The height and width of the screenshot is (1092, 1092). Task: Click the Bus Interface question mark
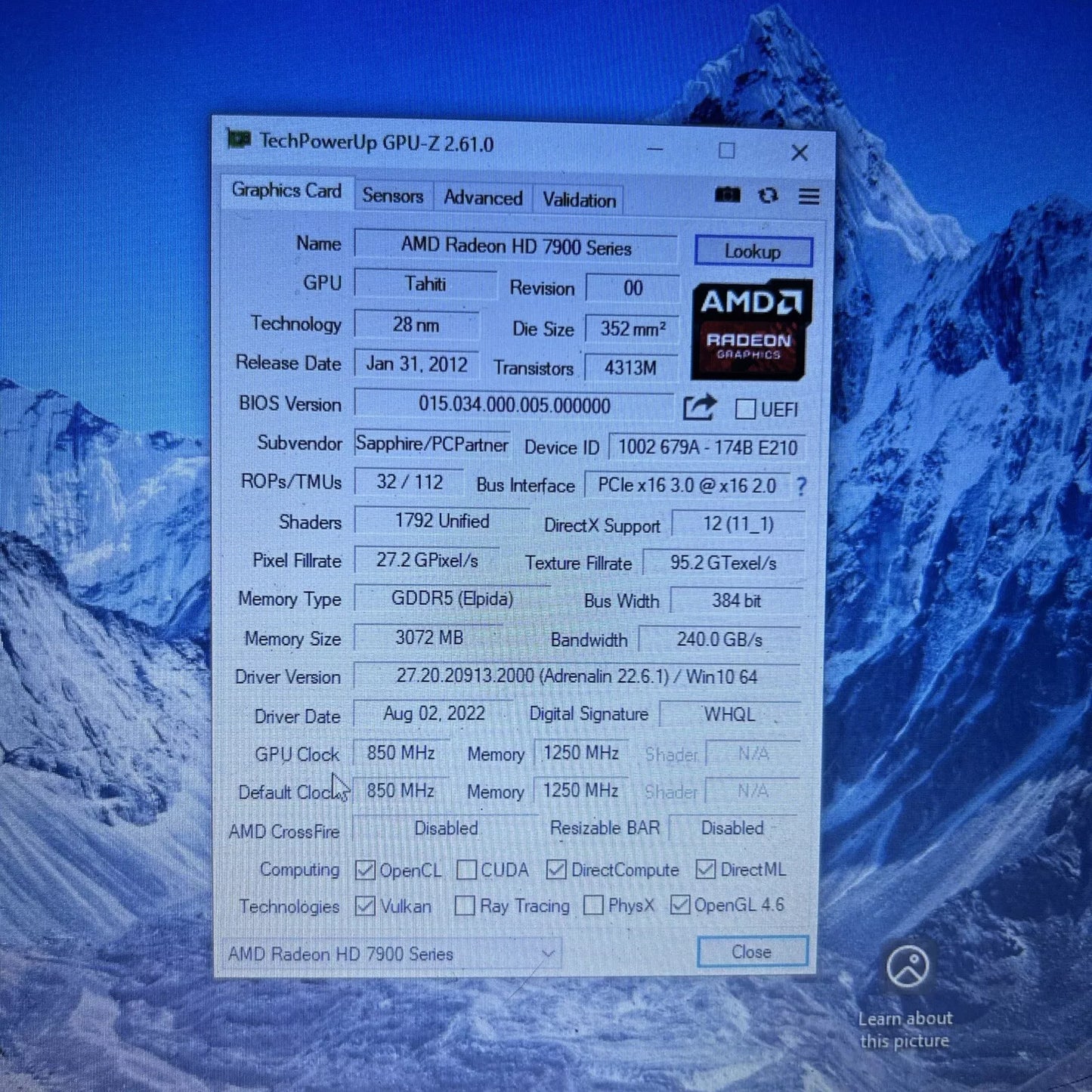(x=801, y=487)
